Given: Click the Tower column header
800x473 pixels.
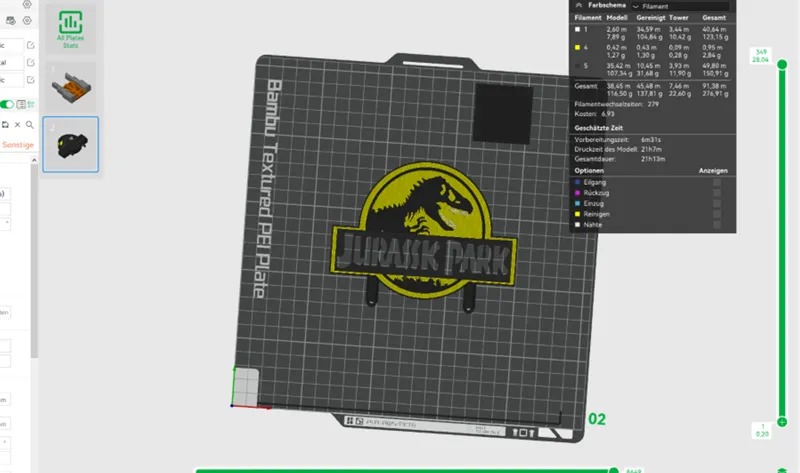Looking at the screenshot, I should coord(679,18).
